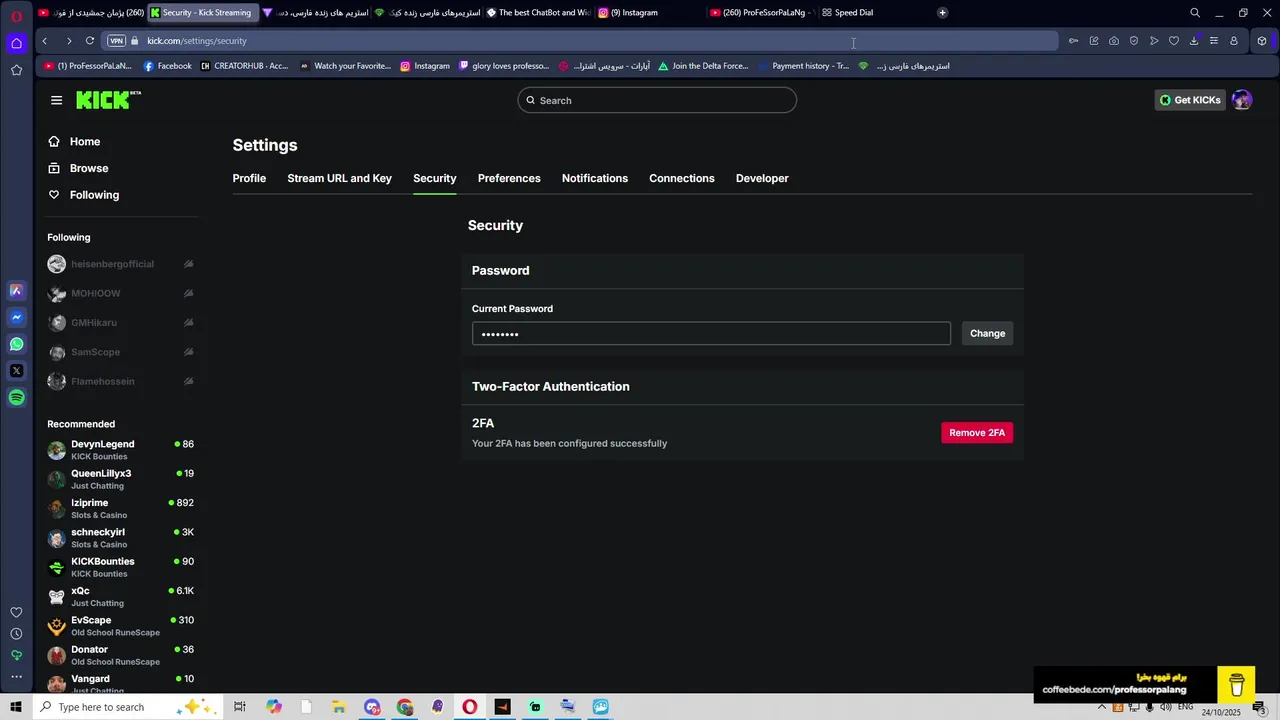Open Windows Start menu
Viewport: 1280px width, 720px height.
point(16,707)
